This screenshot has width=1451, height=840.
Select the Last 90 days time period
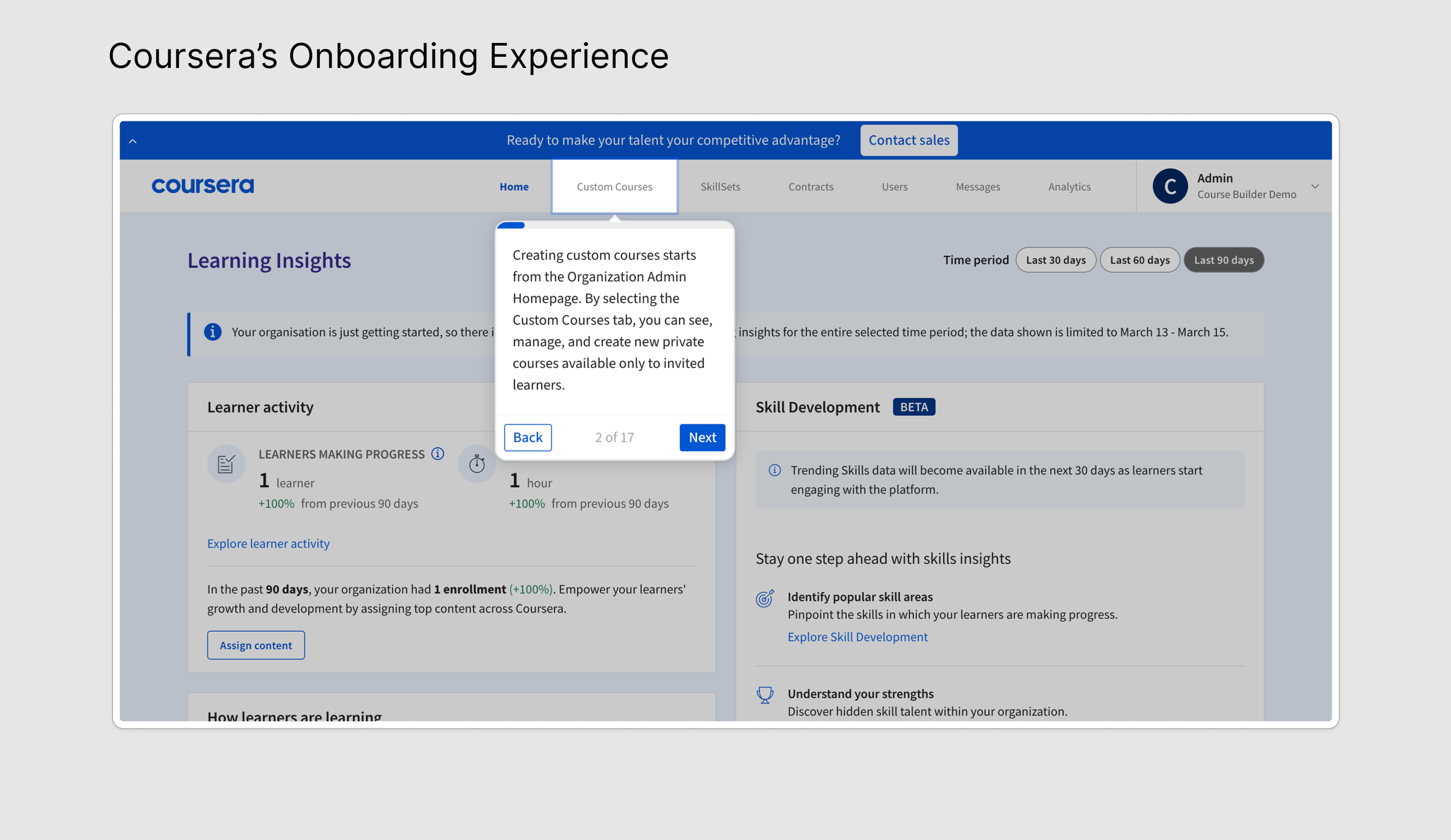pyautogui.click(x=1223, y=260)
